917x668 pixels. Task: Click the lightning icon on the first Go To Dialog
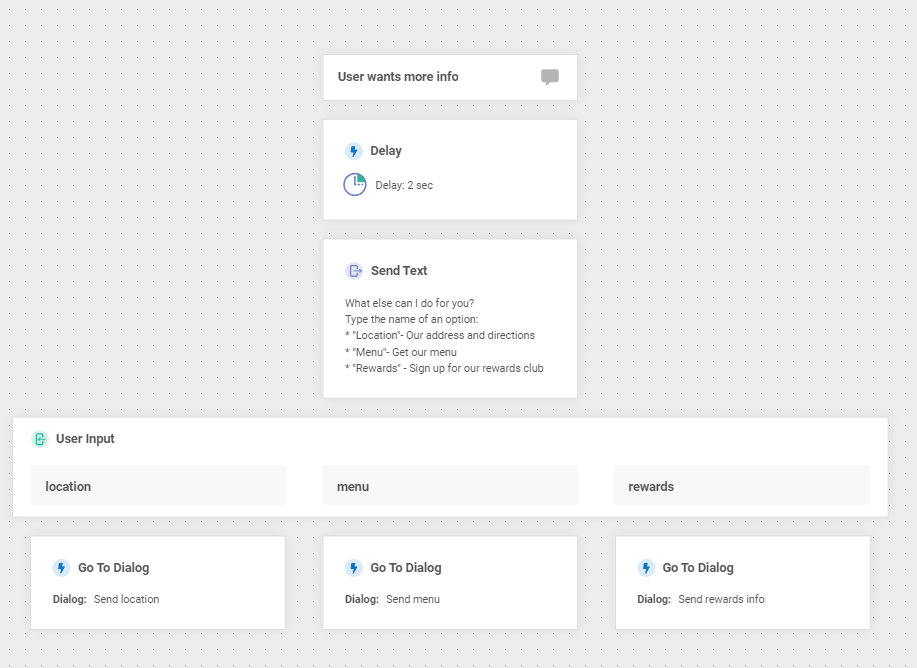click(x=61, y=567)
